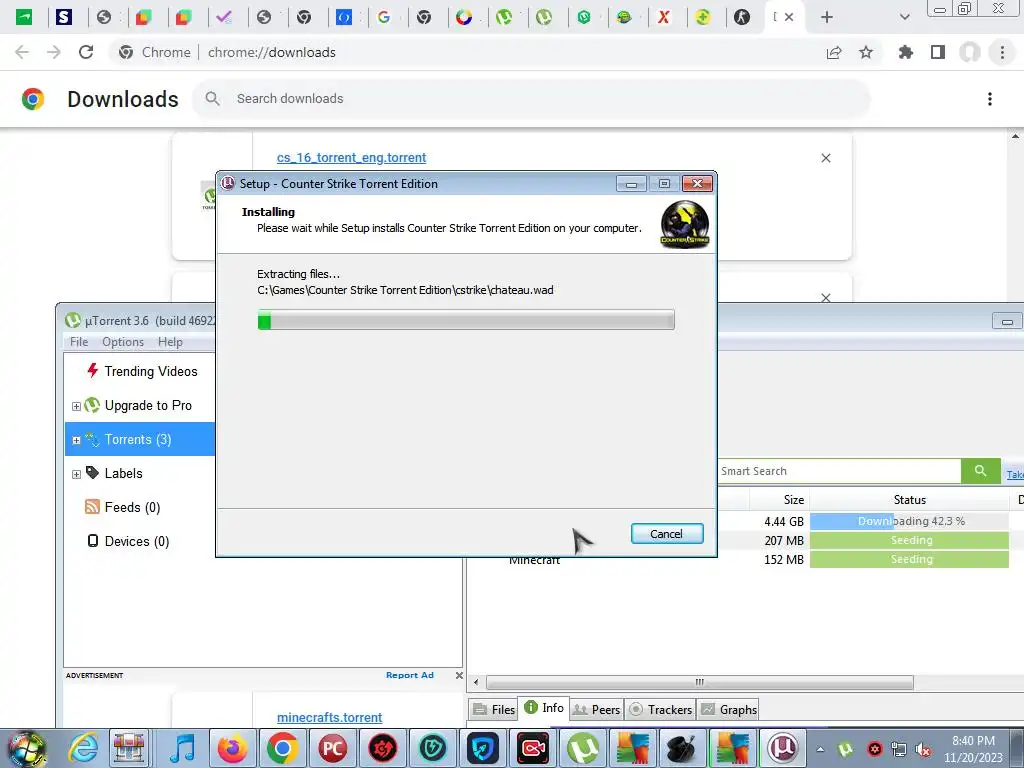Open Chrome extensions puzzle icon
The width and height of the screenshot is (1024, 768).
[x=905, y=52]
